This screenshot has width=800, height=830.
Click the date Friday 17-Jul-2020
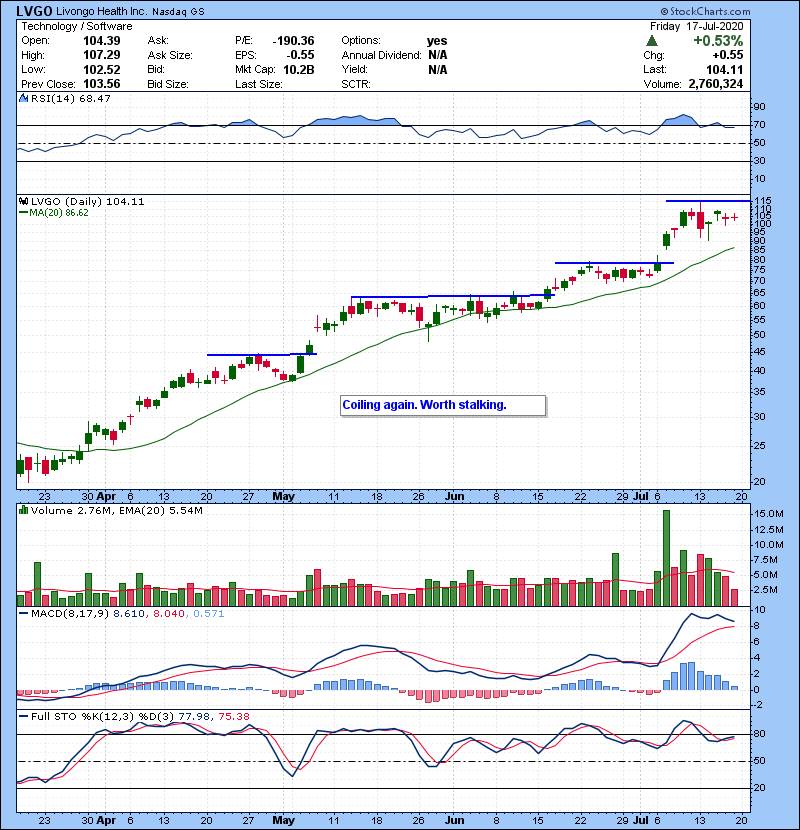click(696, 26)
